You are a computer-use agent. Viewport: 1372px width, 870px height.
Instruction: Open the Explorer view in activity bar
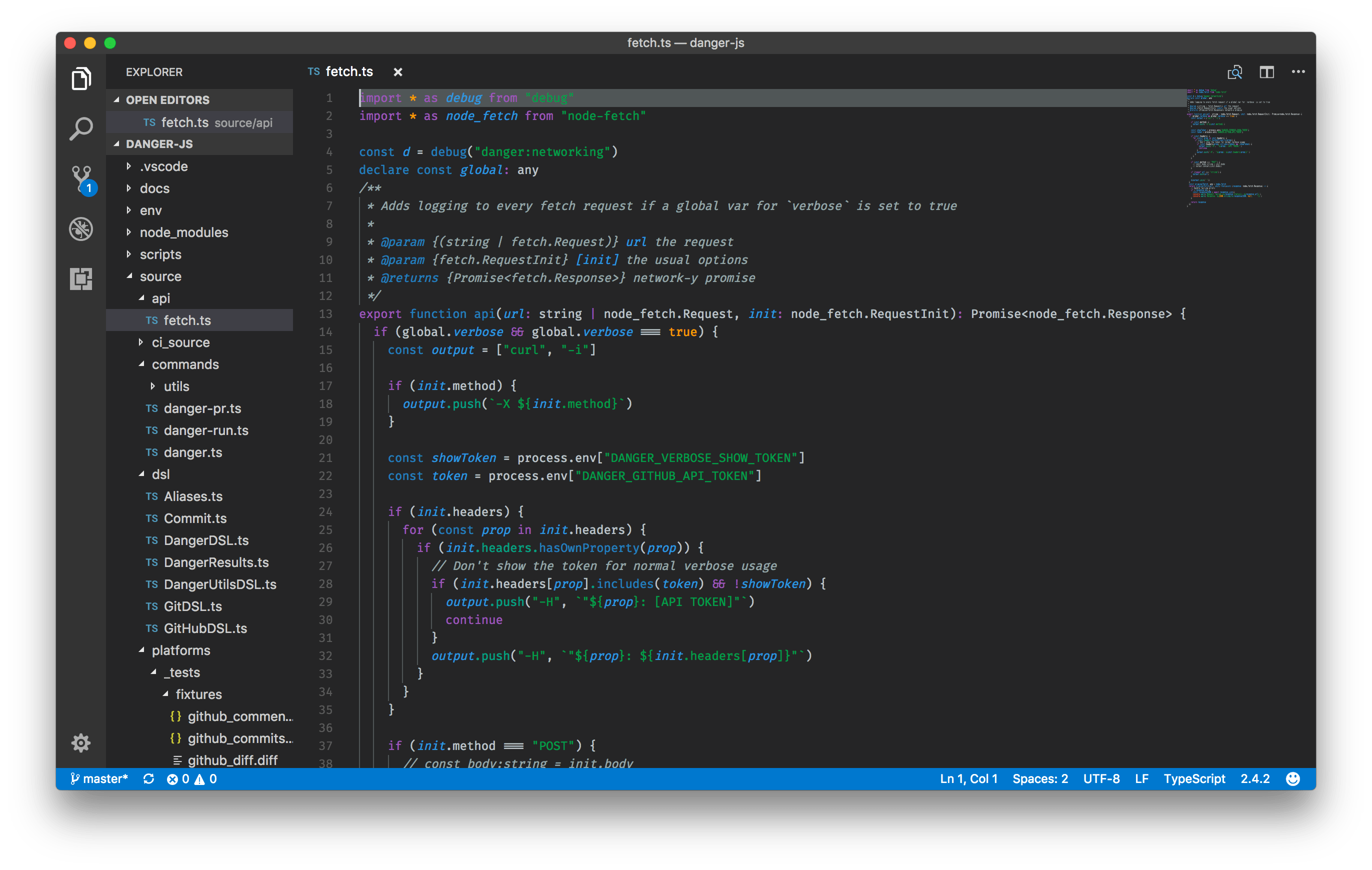click(x=81, y=78)
